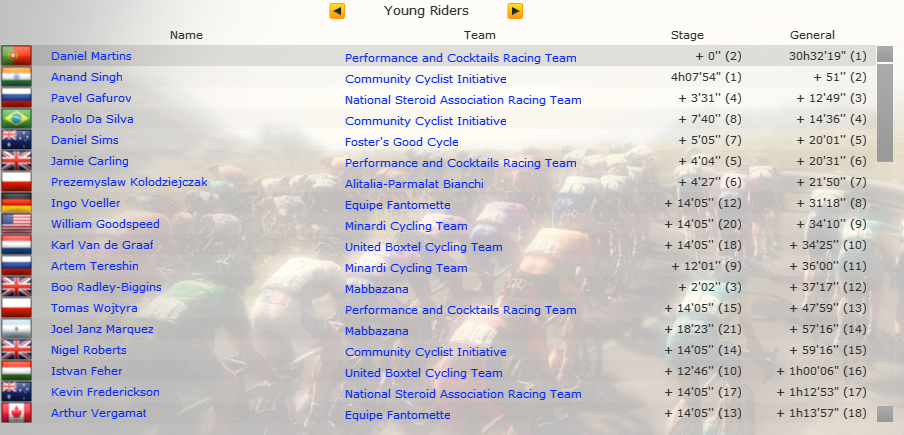
Task: Open Alitalia-Parmalat Bianchi team
Action: 415,184
